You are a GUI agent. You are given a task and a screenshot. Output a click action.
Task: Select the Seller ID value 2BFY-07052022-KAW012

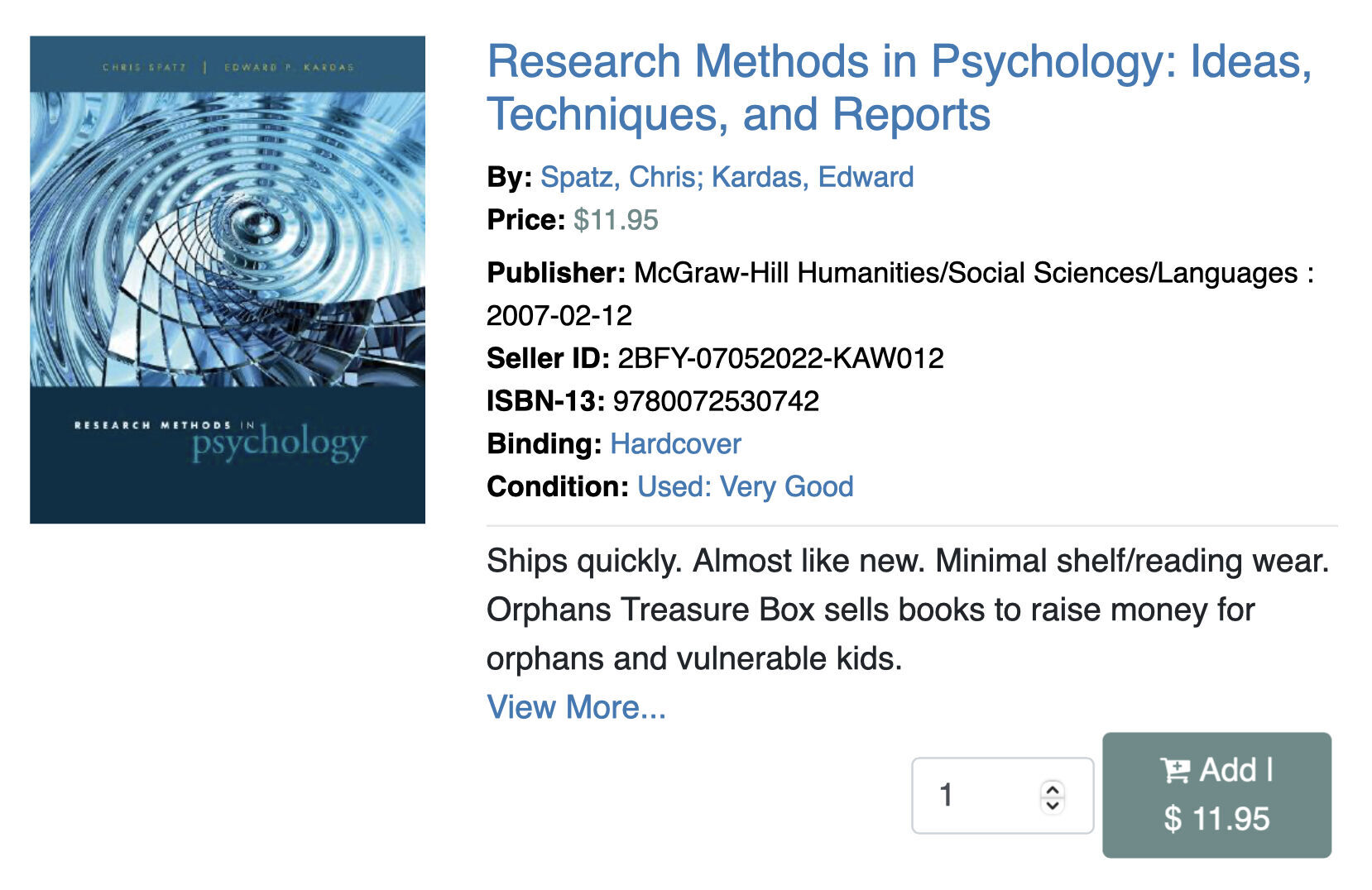[781, 358]
